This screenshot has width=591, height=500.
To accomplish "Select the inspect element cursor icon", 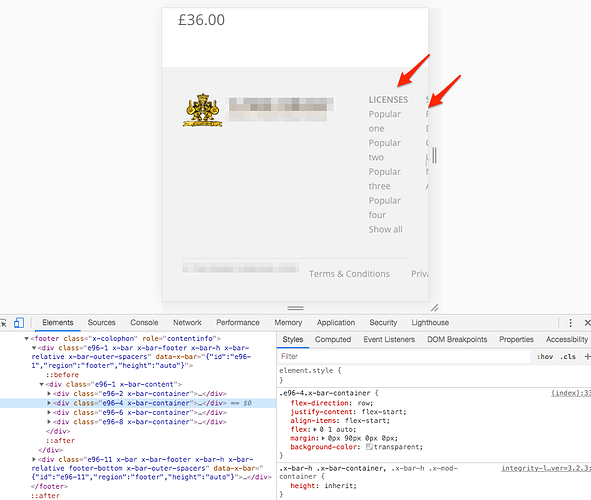I will point(3,323).
